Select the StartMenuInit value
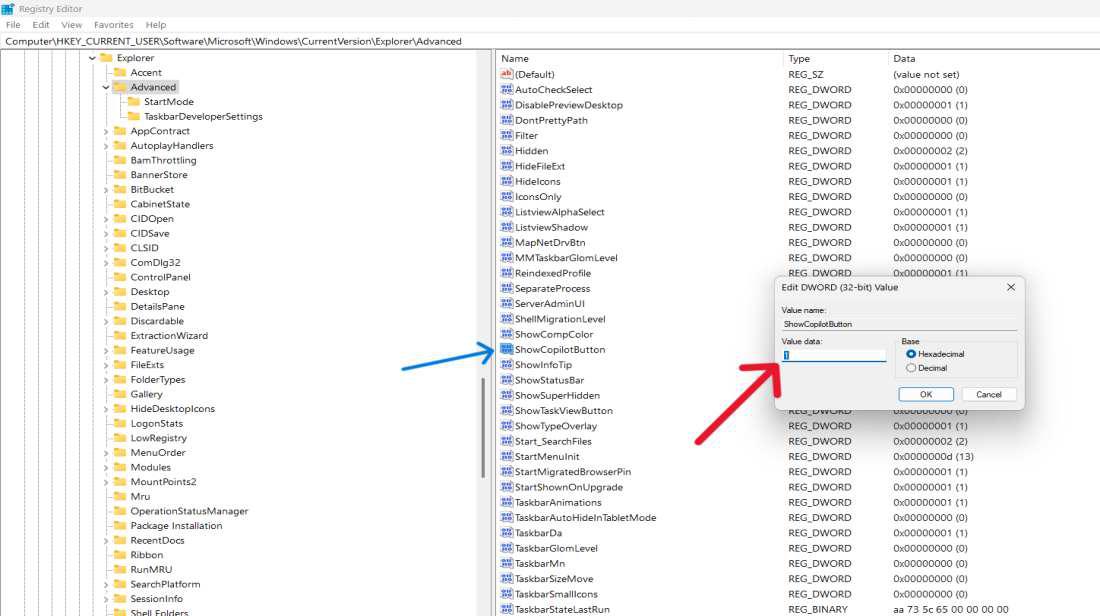The width and height of the screenshot is (1100, 616). [547, 457]
